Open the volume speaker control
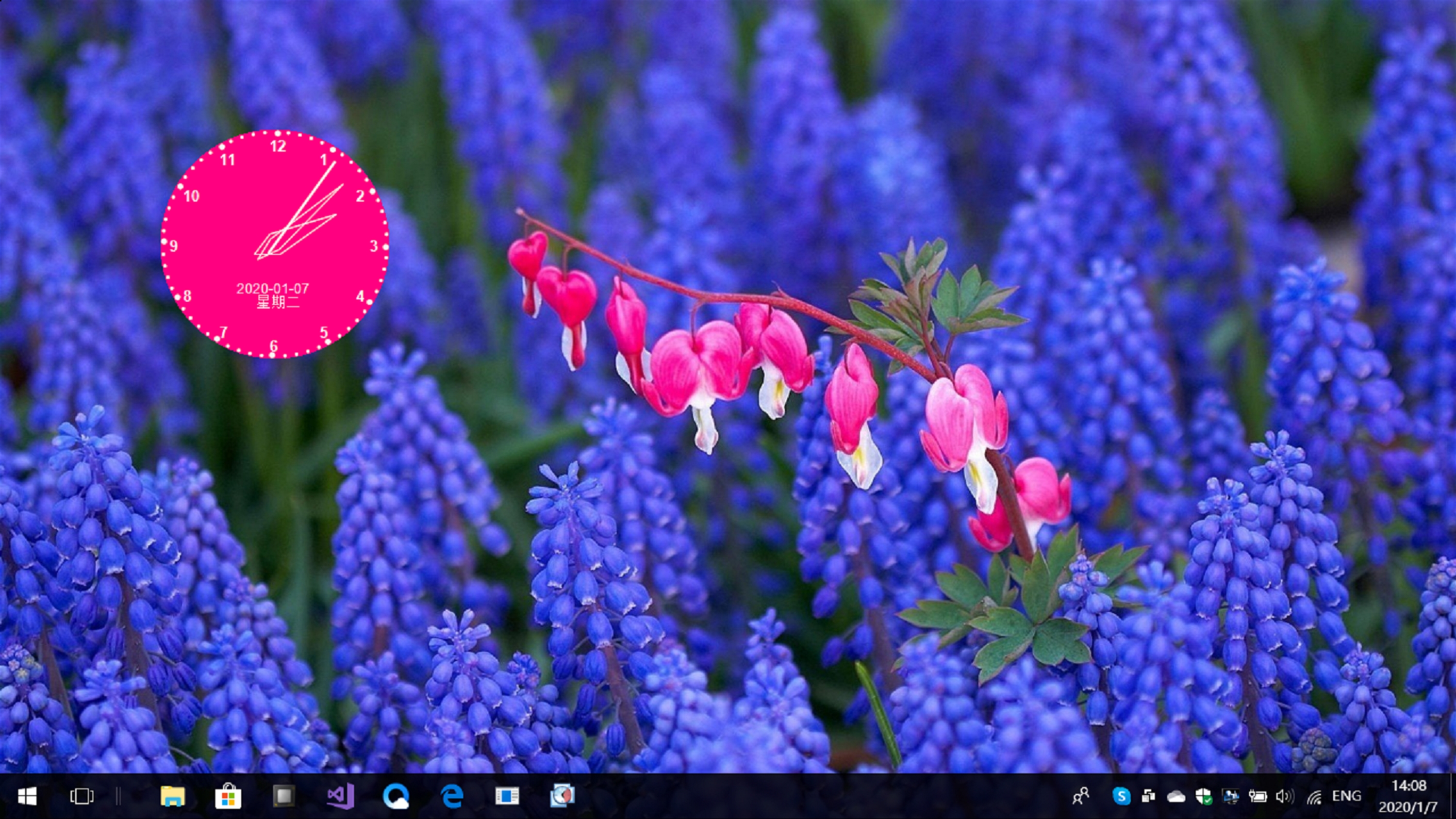1456x819 pixels. 1284,796
